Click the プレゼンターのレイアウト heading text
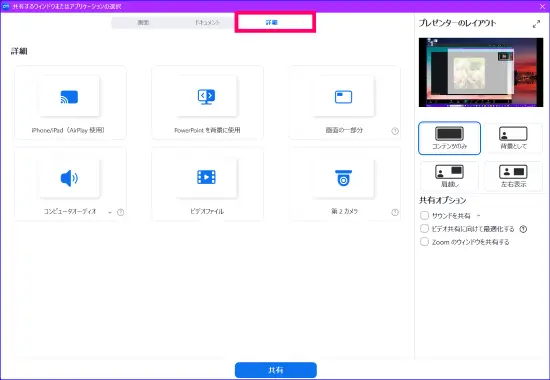 (457, 23)
